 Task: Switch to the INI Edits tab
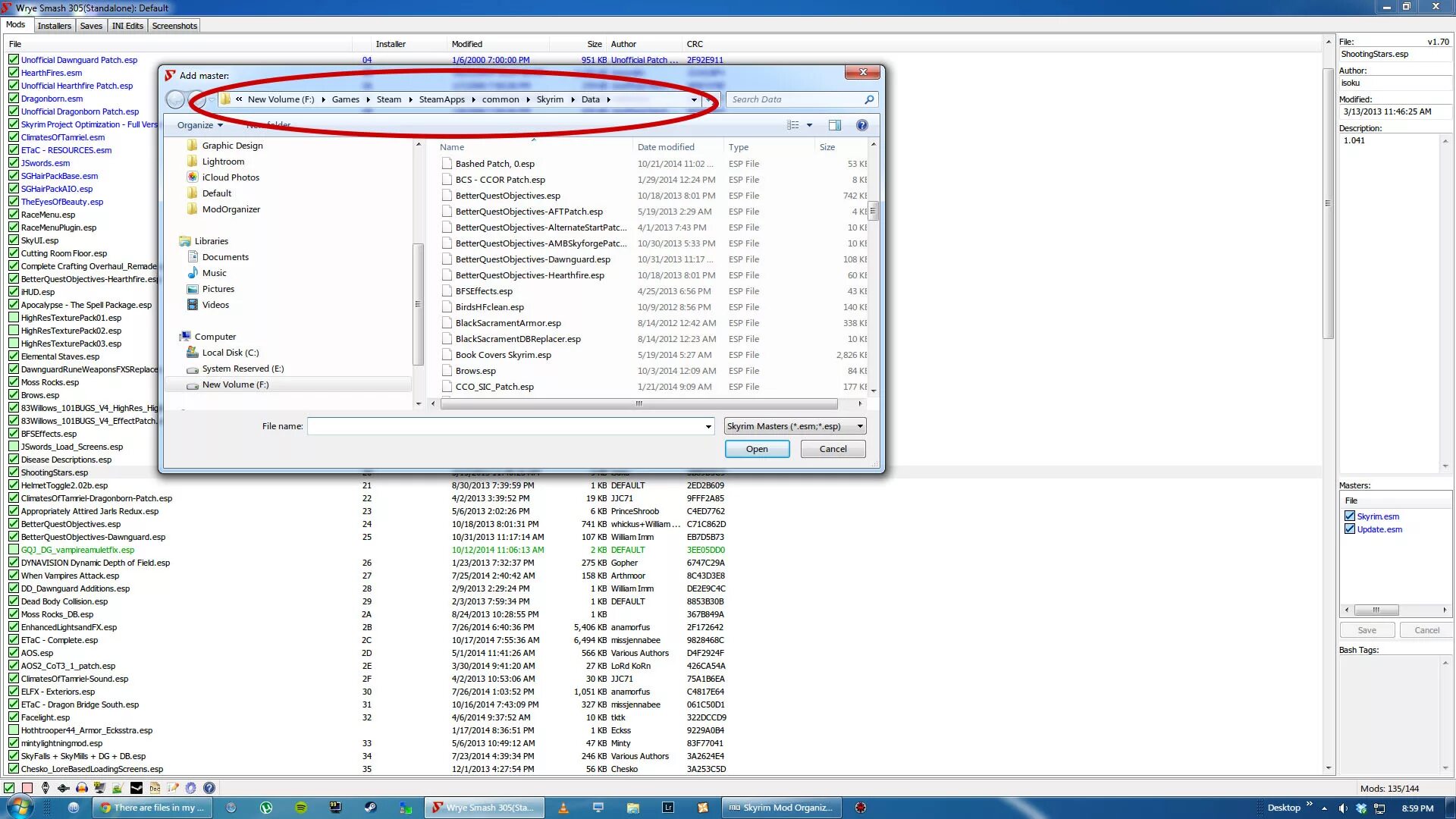point(127,26)
